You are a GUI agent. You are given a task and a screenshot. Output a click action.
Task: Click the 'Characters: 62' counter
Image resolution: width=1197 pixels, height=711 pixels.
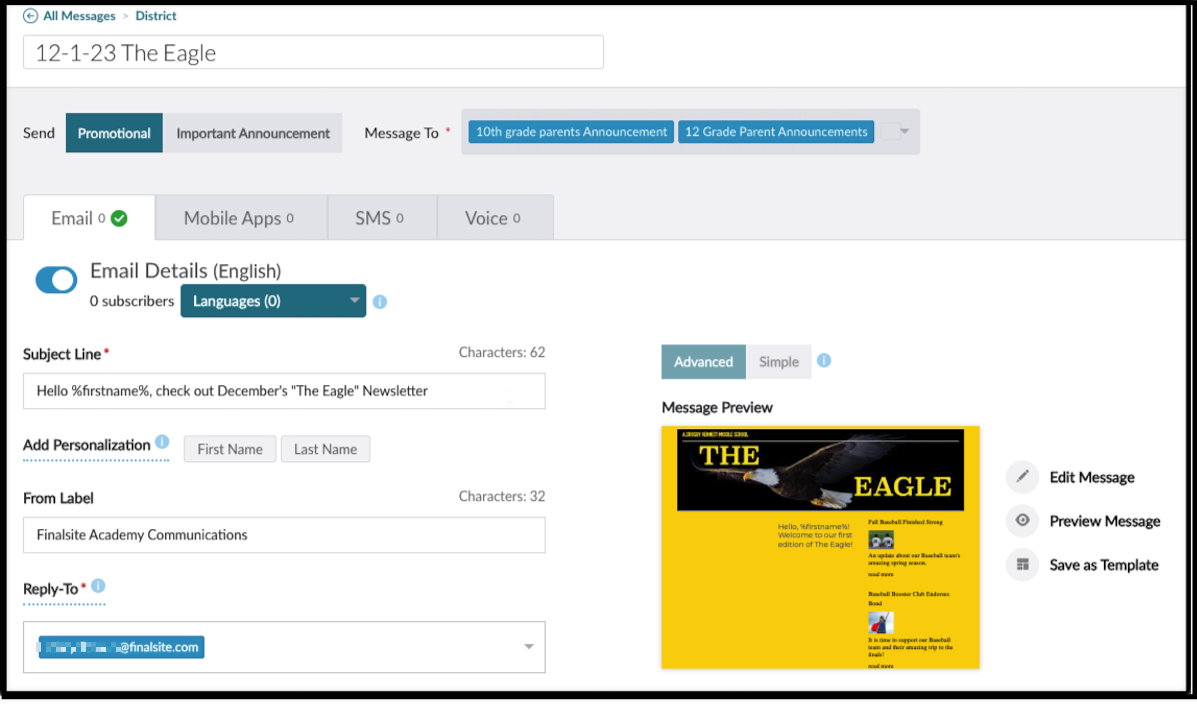pos(502,352)
